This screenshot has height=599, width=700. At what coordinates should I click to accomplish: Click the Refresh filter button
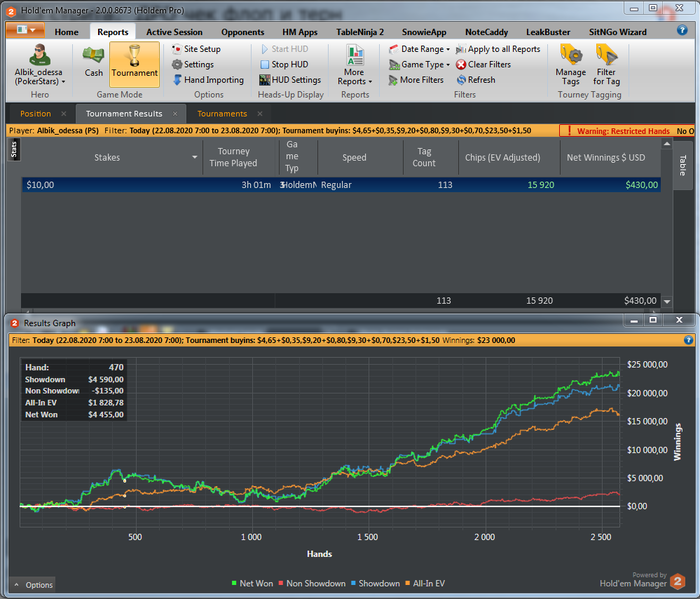point(476,80)
